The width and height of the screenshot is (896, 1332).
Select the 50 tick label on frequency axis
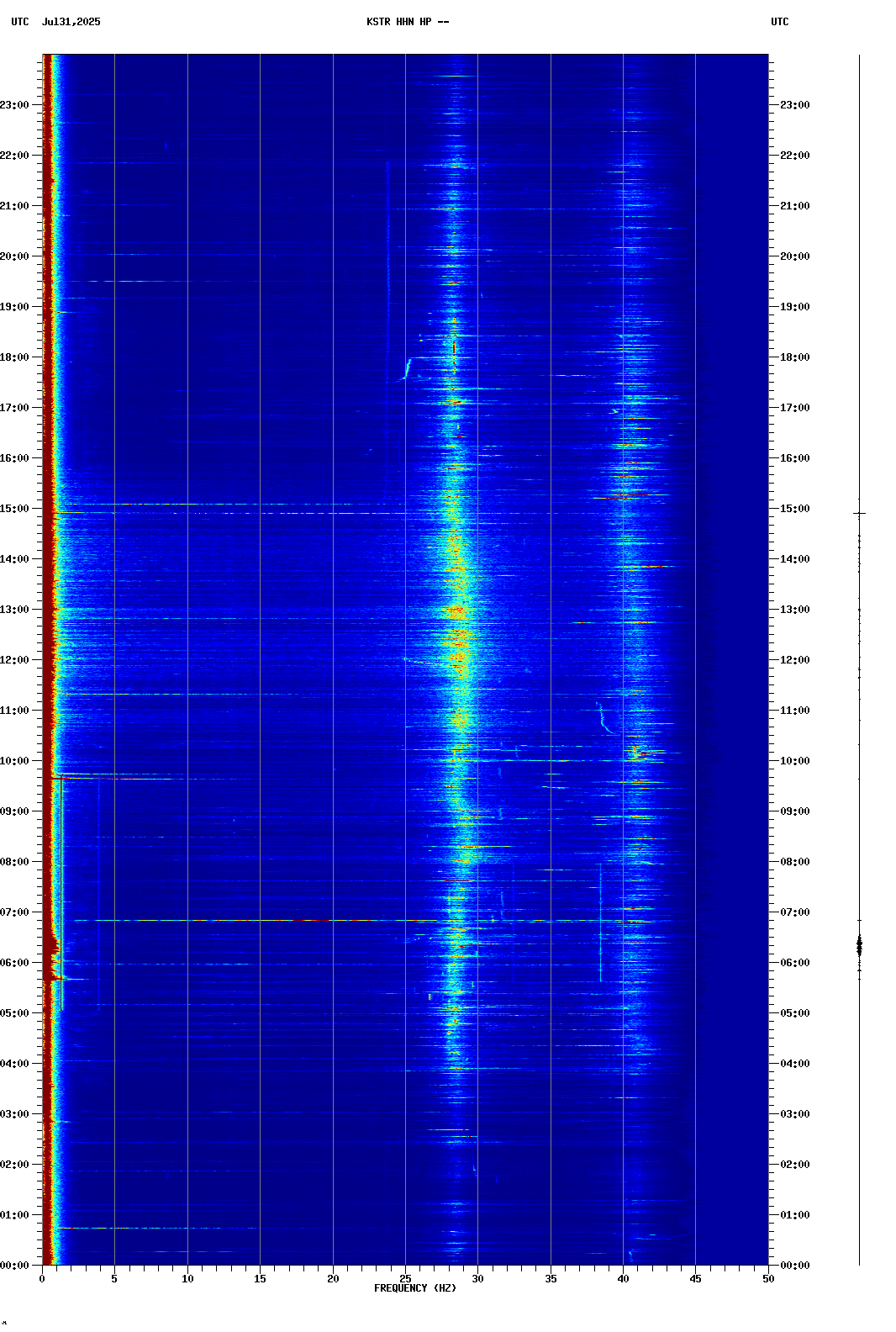[768, 1279]
